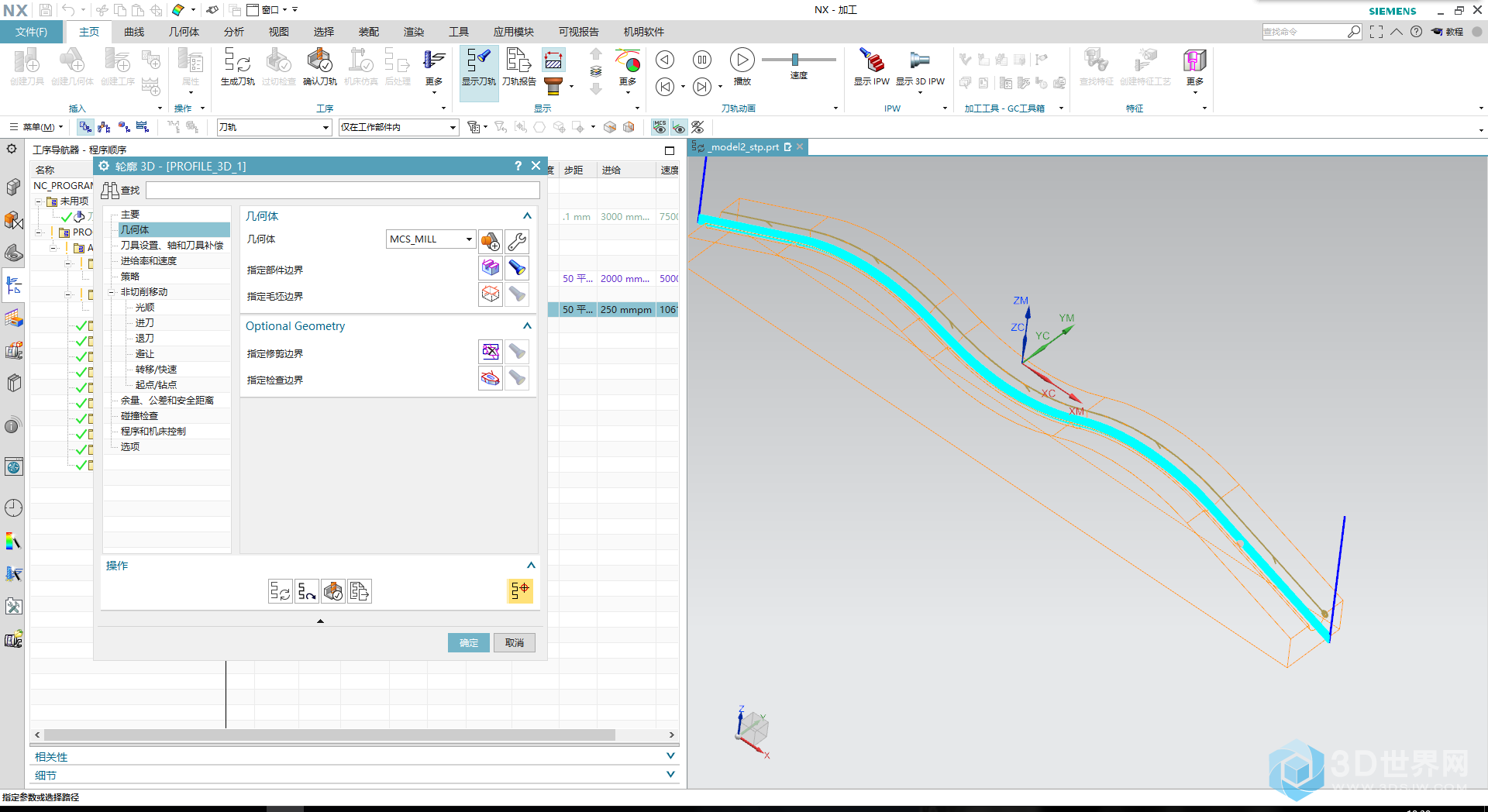Click the 查找 search field in dialog
This screenshot has height=812, width=1488.
(343, 190)
